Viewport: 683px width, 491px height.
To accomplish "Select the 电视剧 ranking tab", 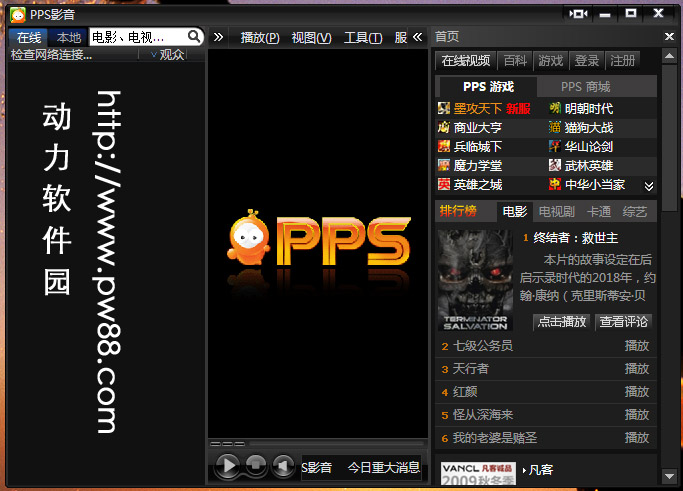I will coord(556,211).
